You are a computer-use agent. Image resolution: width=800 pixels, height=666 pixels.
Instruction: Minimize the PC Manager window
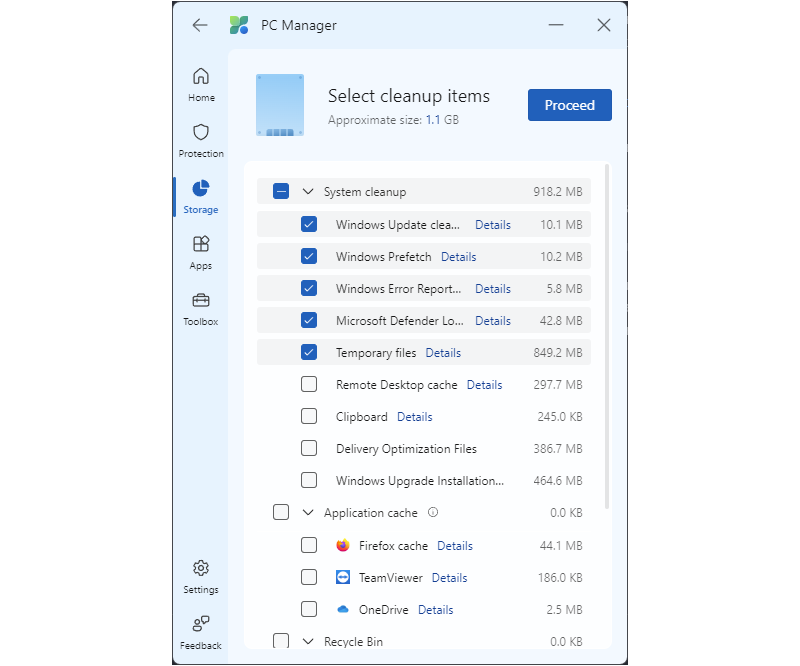click(556, 25)
